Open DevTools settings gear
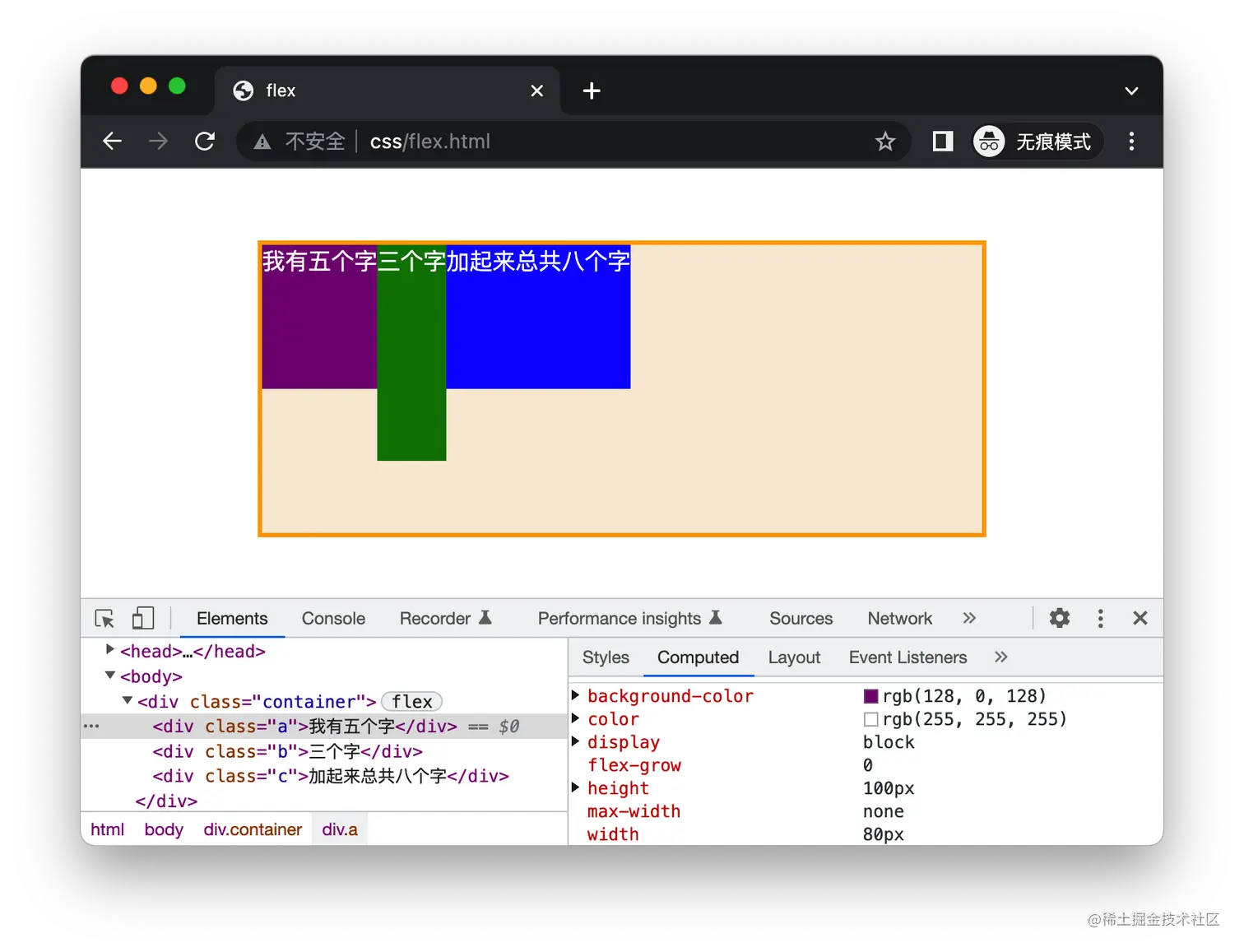The height and width of the screenshot is (952, 1244). 1060,618
